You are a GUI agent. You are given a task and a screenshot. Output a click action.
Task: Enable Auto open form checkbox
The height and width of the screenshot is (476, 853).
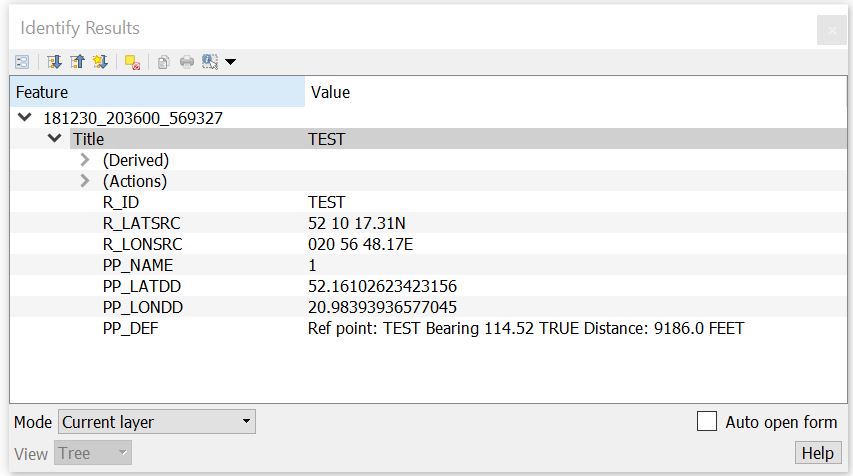(x=707, y=422)
